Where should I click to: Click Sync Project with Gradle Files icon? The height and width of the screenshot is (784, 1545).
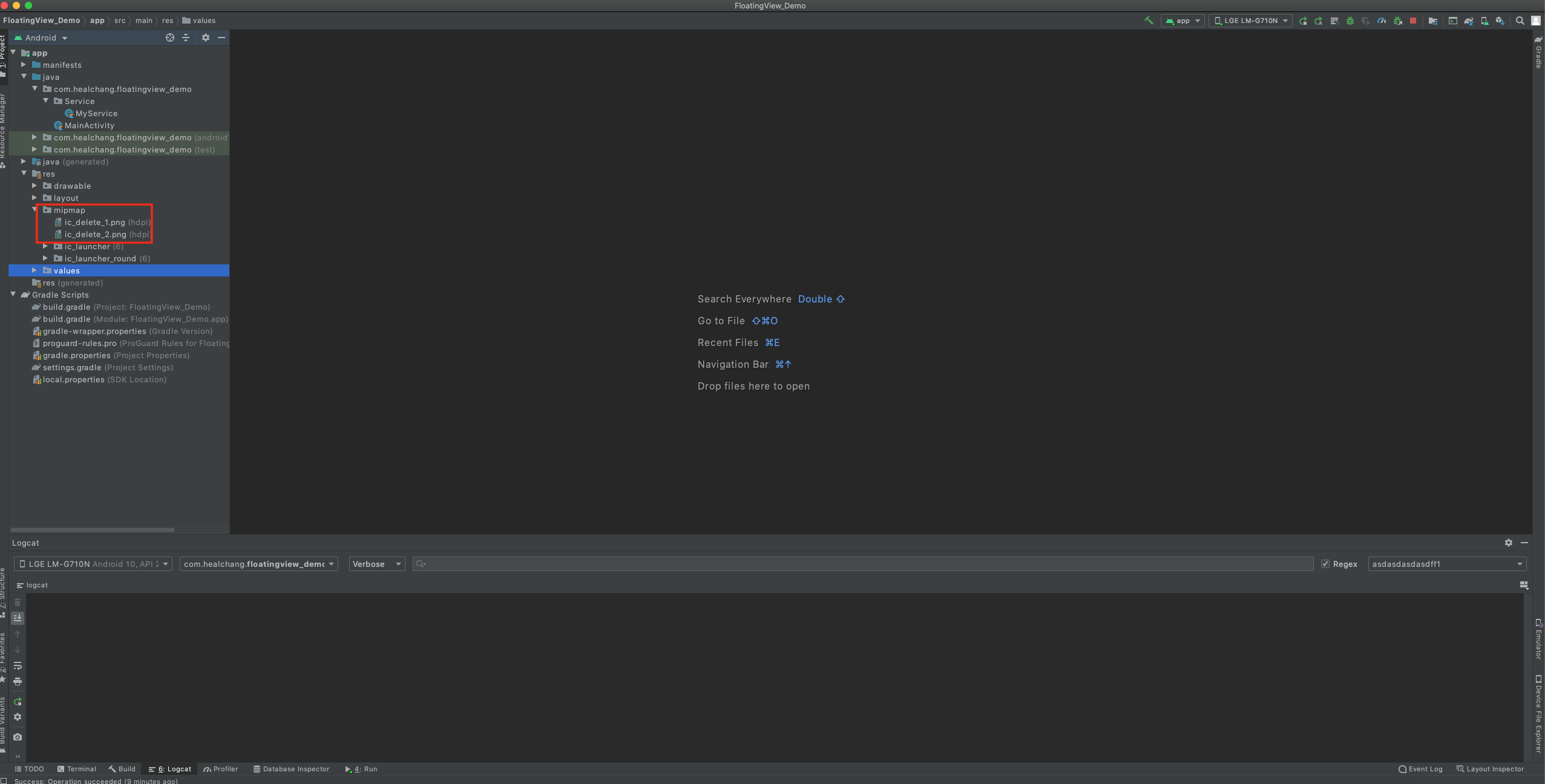coord(1469,21)
